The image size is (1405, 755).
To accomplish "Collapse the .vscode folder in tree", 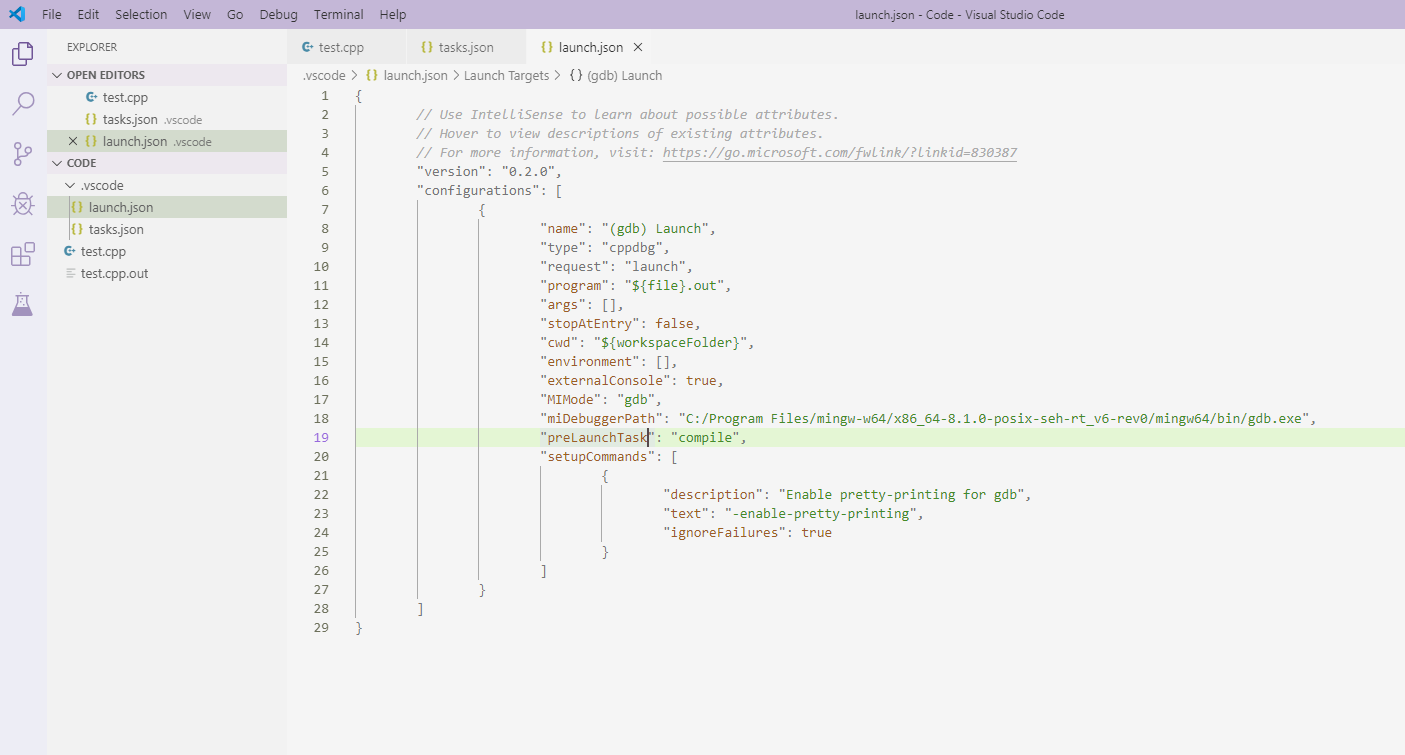I will pos(167,185).
